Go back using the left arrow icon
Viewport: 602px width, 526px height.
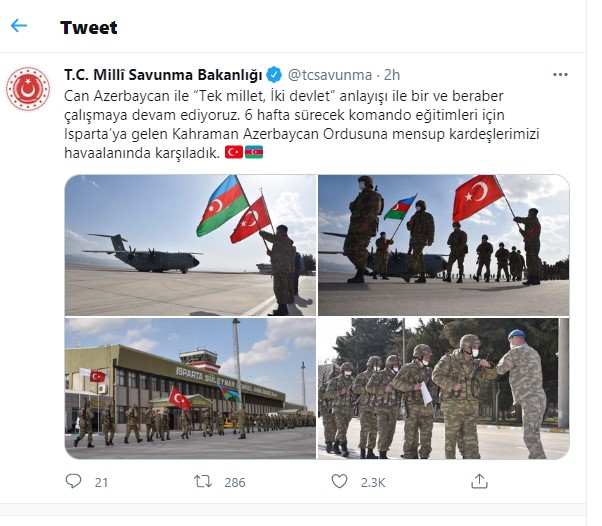click(x=19, y=26)
